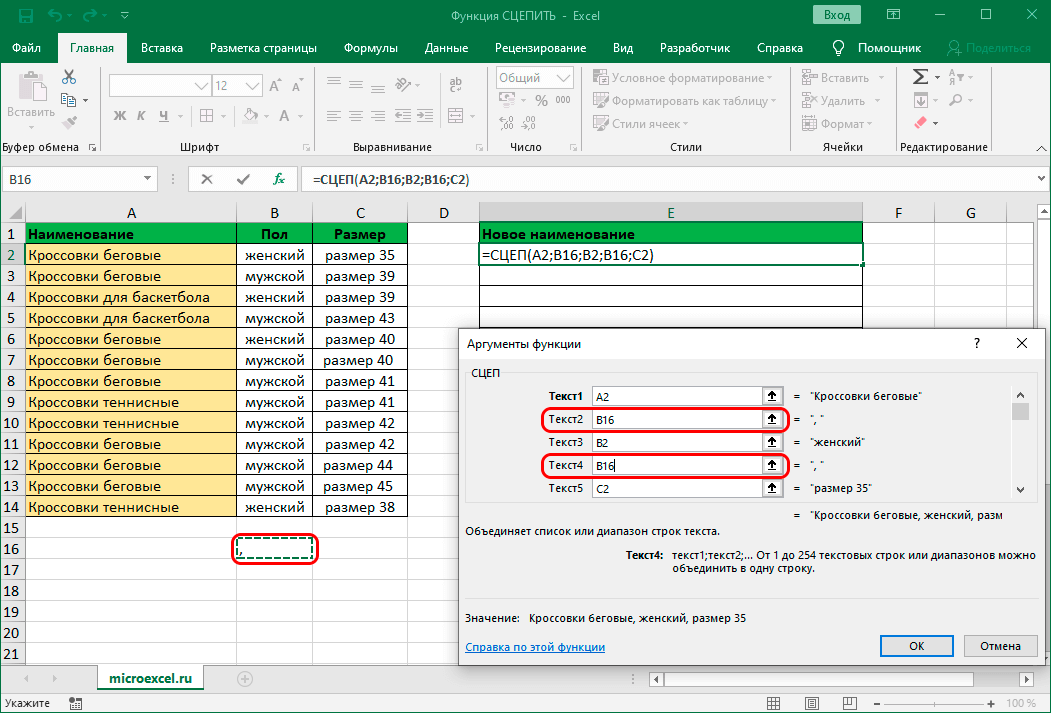The width and height of the screenshot is (1051, 713).
Task: Confirm entry with the checkmark icon
Action: (243, 179)
